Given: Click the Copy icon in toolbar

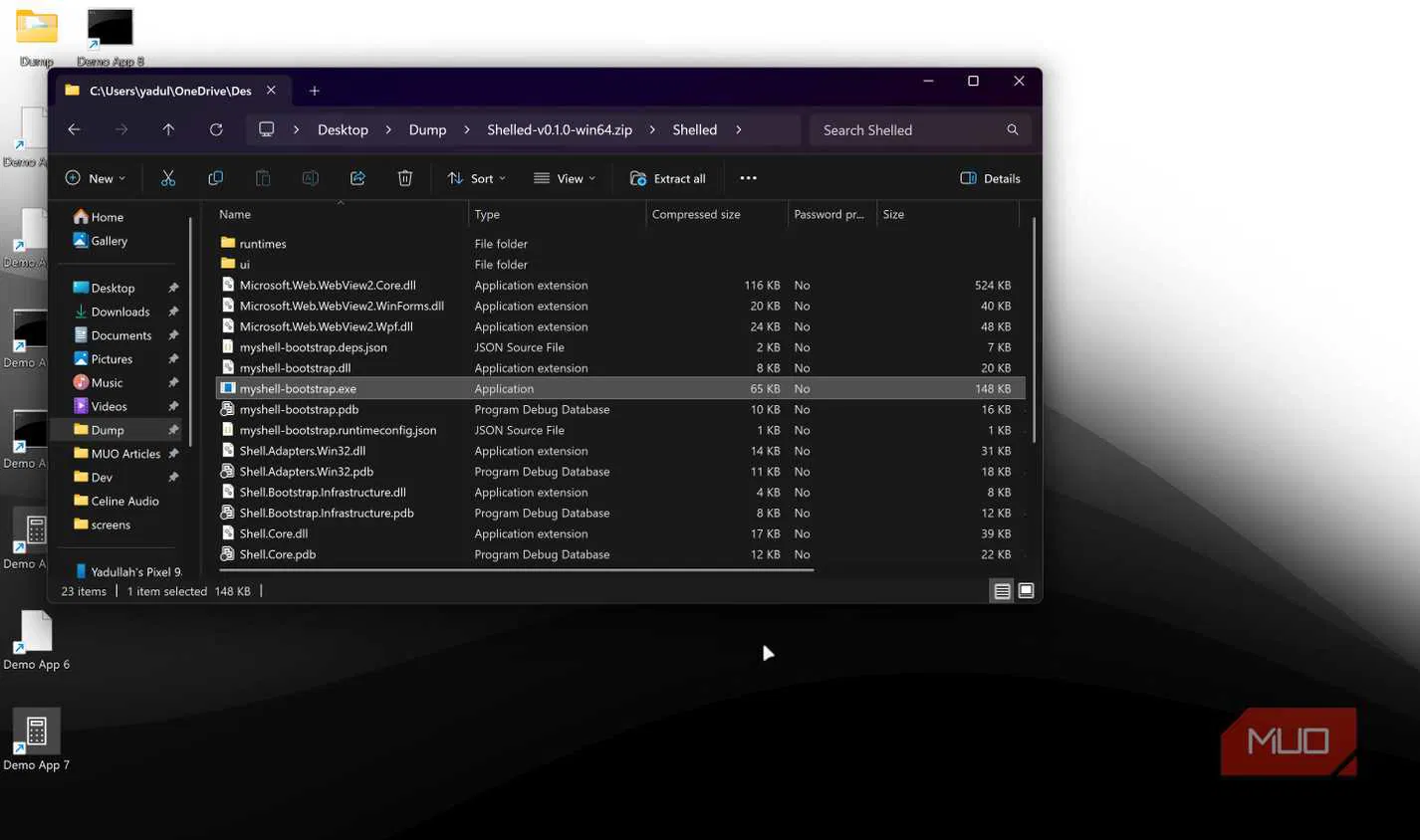Looking at the screenshot, I should point(215,178).
